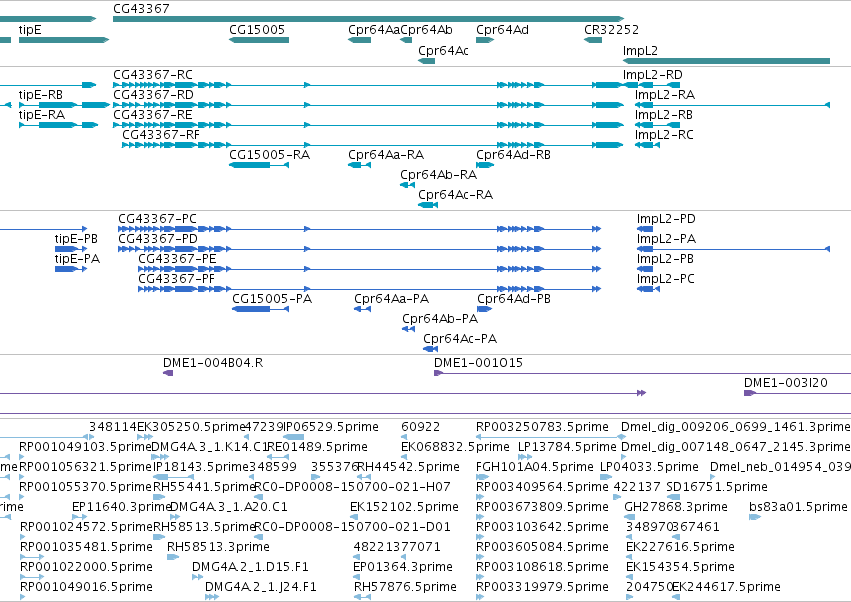Select the EK152102.5prime EST label
This screenshot has height=602, width=851.
click(404, 507)
